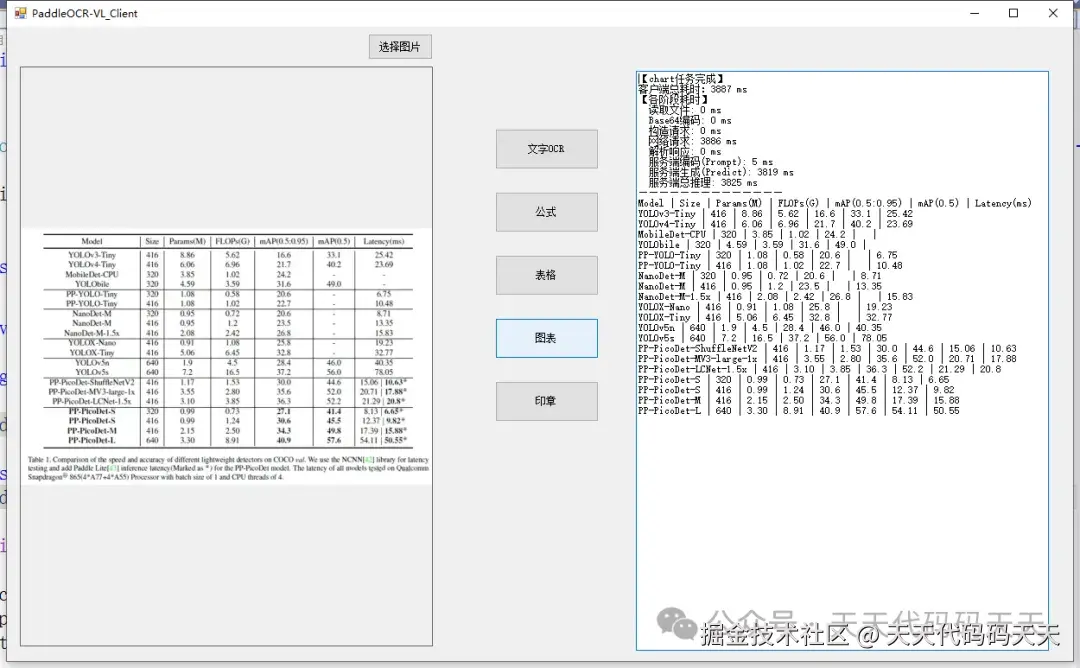Start the 图表 chart task button
Image resolution: width=1080 pixels, height=668 pixels.
click(x=546, y=338)
